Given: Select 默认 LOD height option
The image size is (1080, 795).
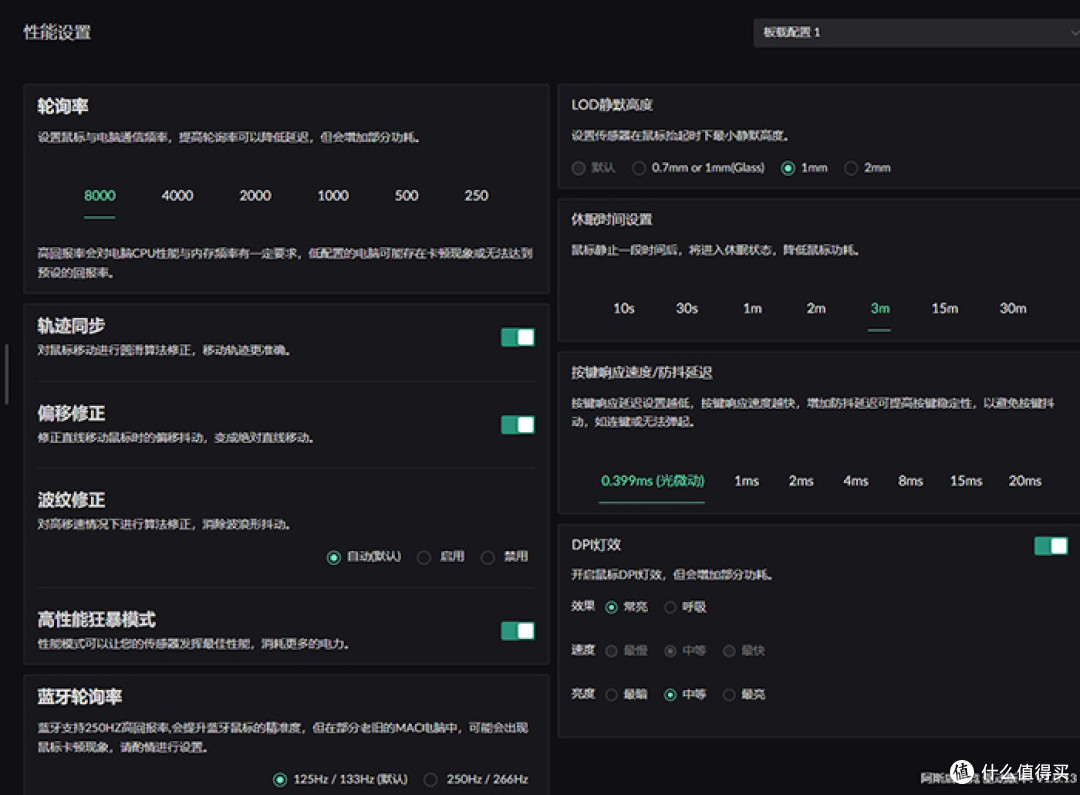Looking at the screenshot, I should pyautogui.click(x=579, y=168).
